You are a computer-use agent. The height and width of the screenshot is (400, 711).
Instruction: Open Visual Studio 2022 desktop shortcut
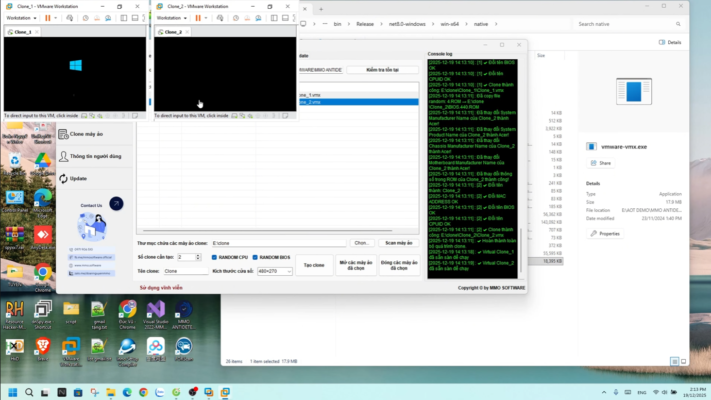(156, 314)
